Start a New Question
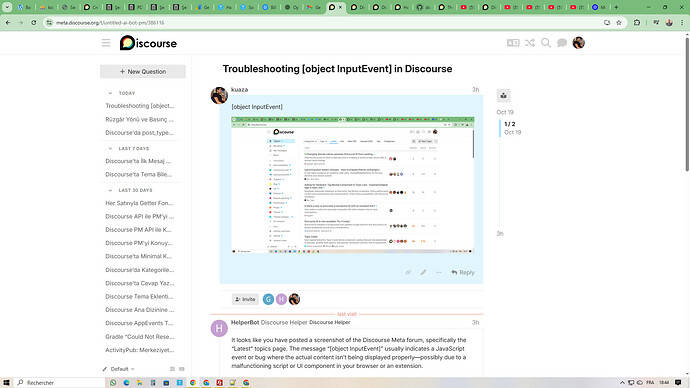The height and width of the screenshot is (388, 690). 143,71
